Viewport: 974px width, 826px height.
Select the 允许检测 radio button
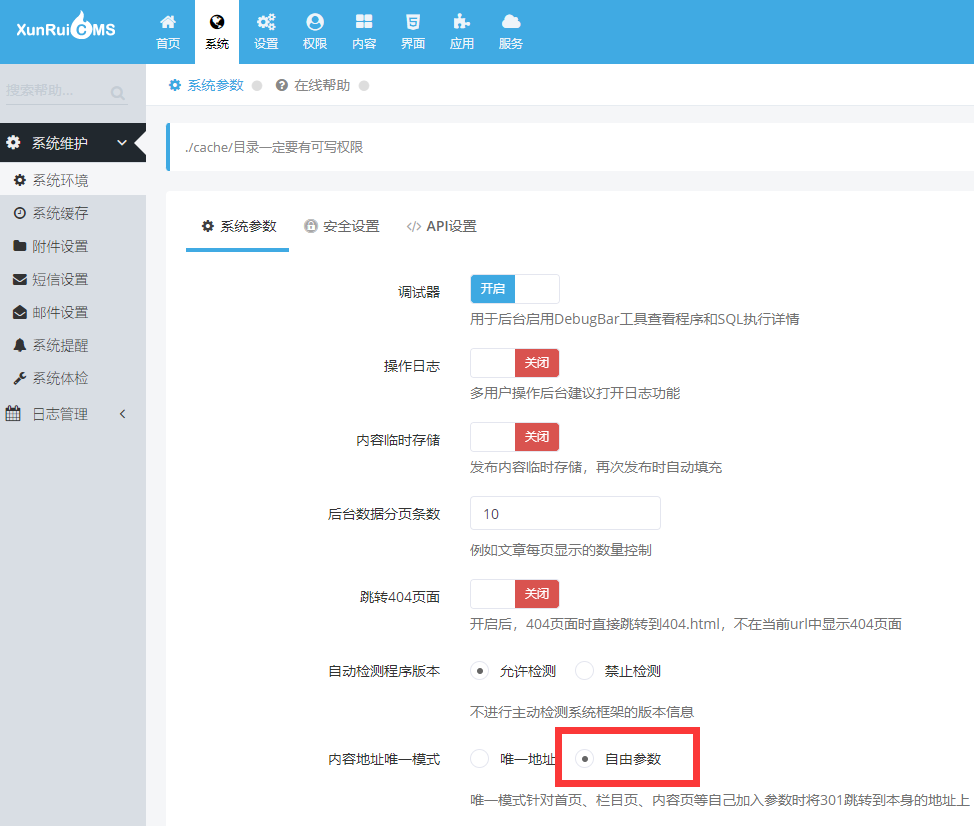click(480, 671)
